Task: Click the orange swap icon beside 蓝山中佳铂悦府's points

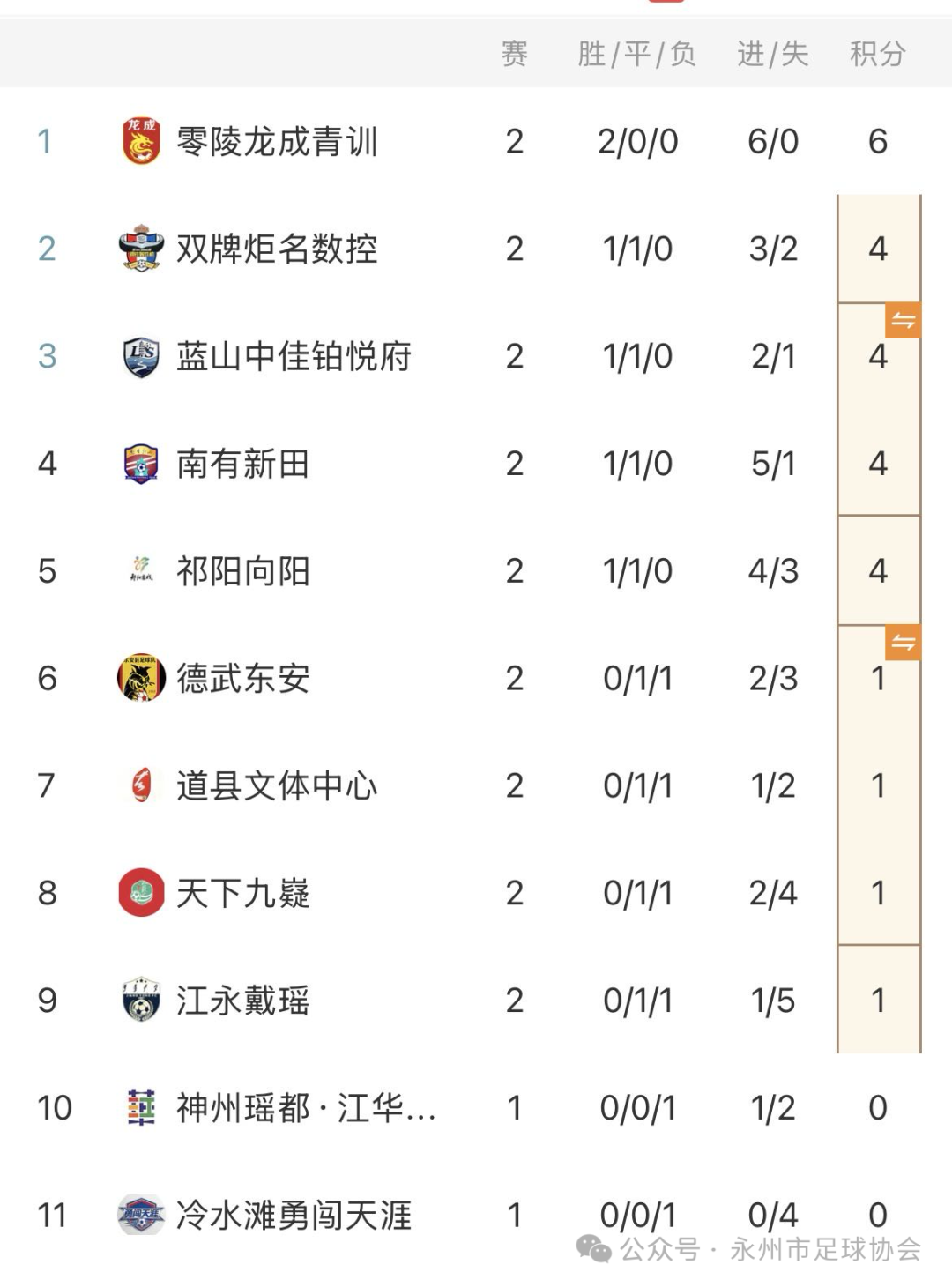Action: 903,320
